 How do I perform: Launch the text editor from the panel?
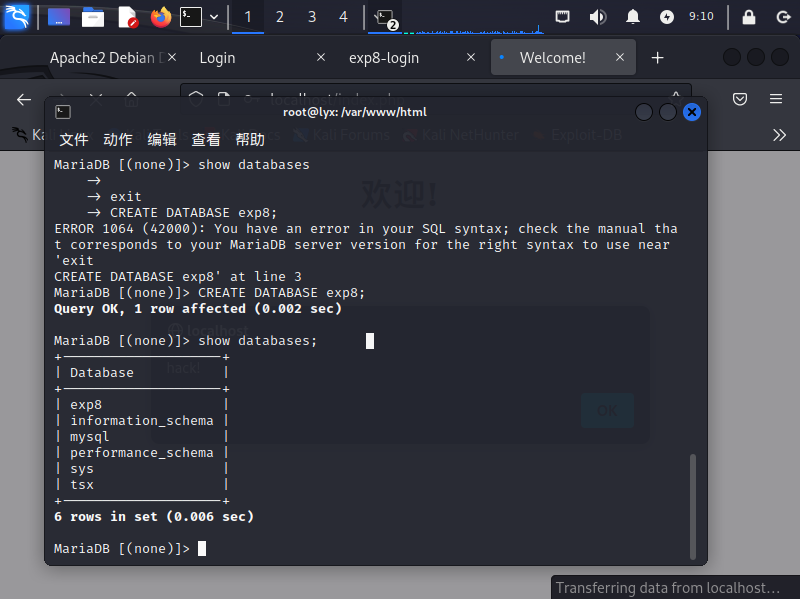[128, 17]
